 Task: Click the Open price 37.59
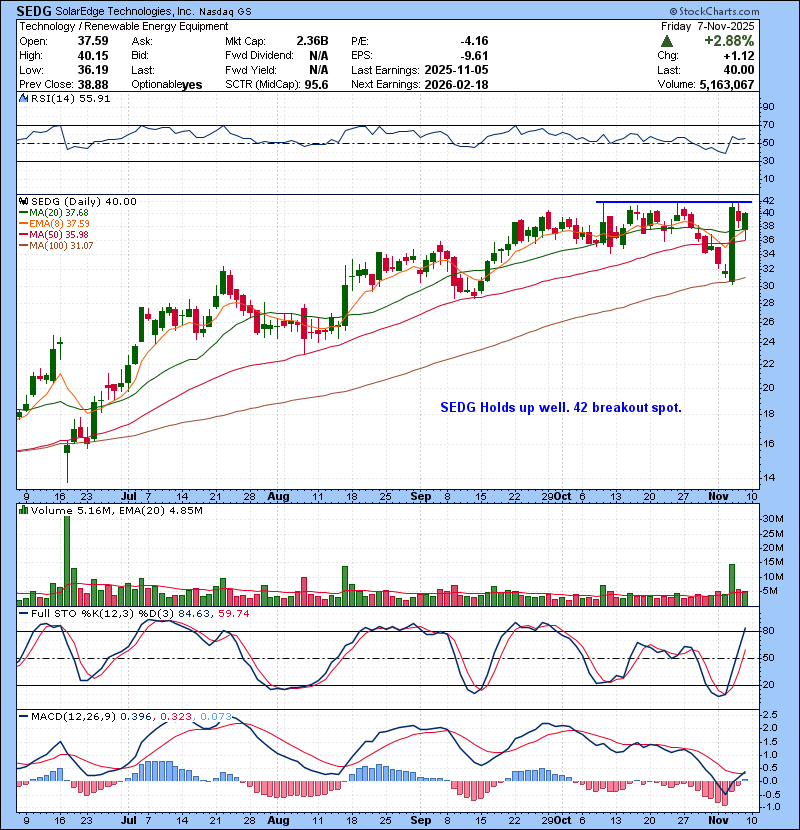click(x=93, y=41)
